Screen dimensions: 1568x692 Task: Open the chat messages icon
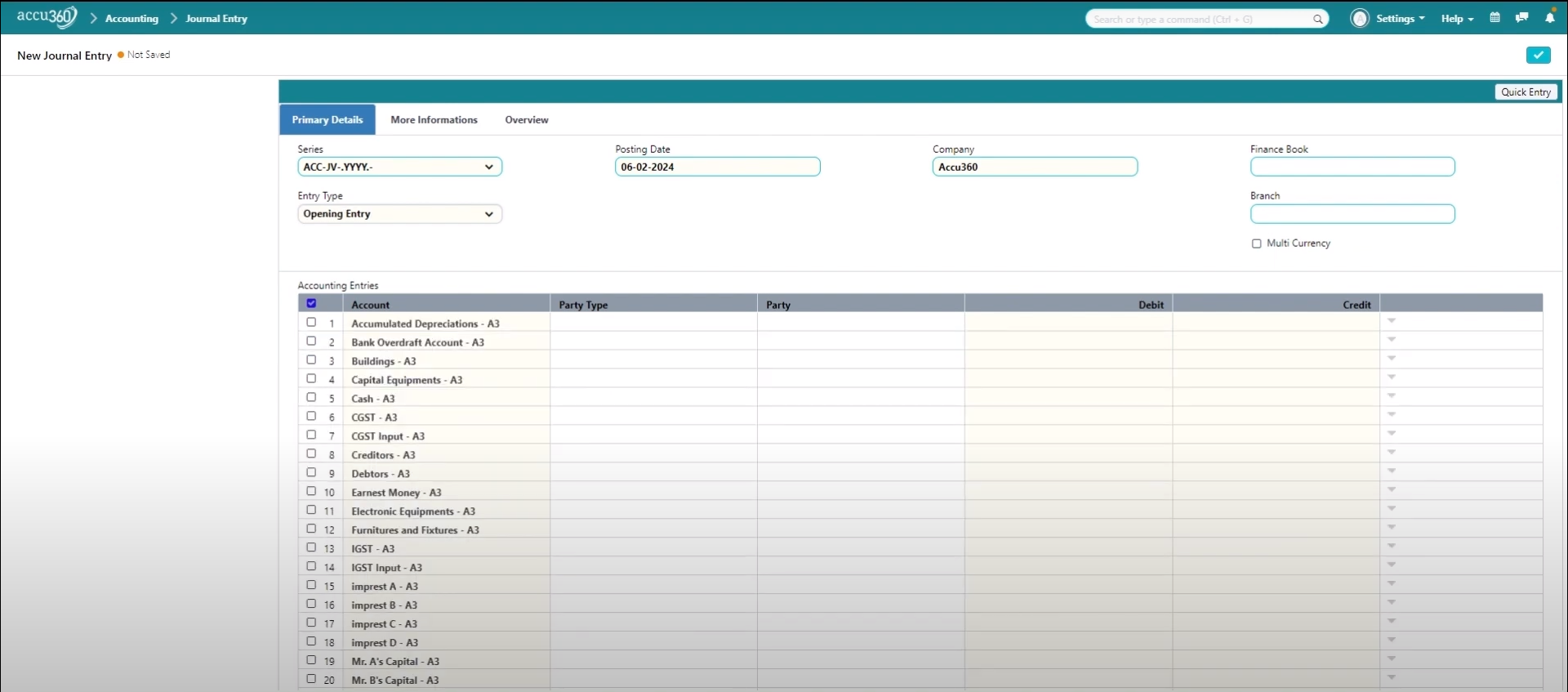1521,17
